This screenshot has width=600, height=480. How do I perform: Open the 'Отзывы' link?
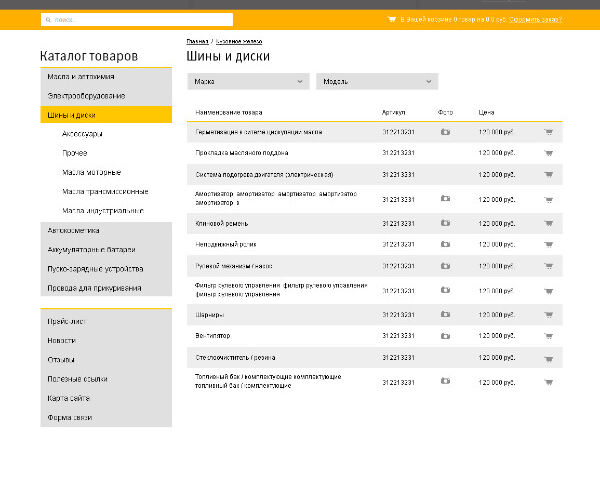click(x=61, y=360)
